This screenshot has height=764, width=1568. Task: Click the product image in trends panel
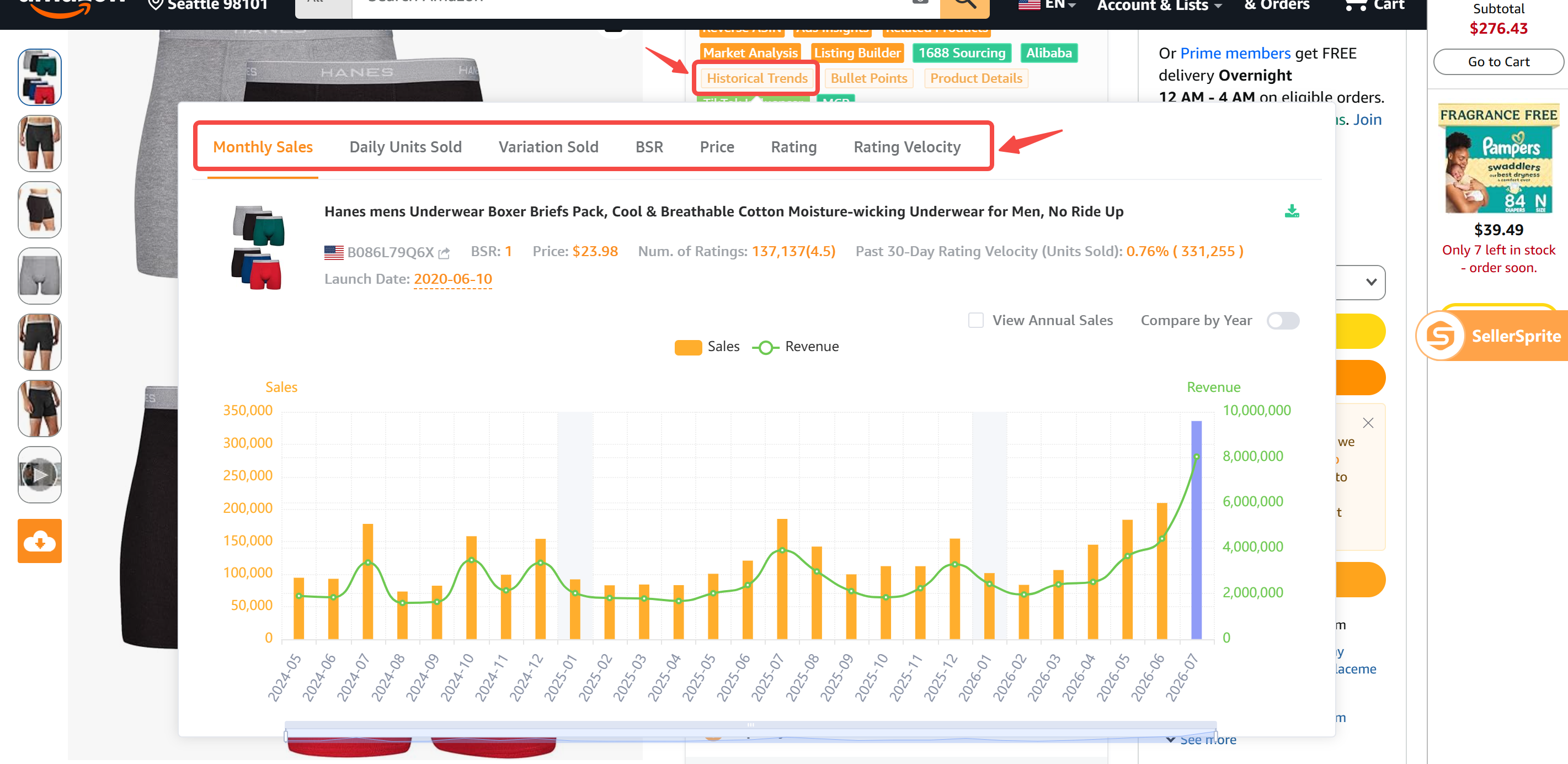pos(259,247)
